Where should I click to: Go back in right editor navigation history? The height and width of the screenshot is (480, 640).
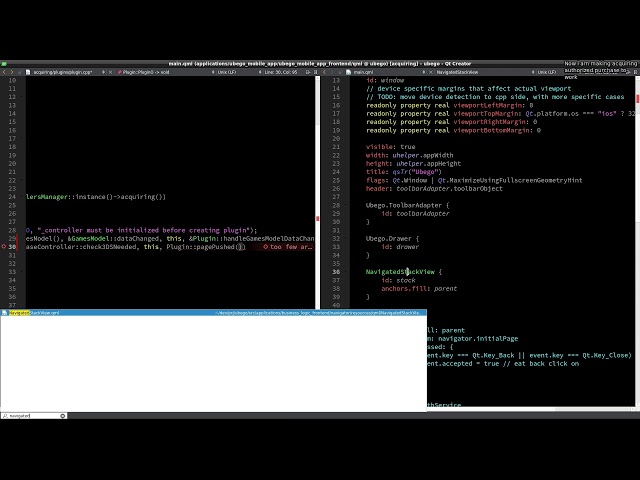(x=325, y=72)
